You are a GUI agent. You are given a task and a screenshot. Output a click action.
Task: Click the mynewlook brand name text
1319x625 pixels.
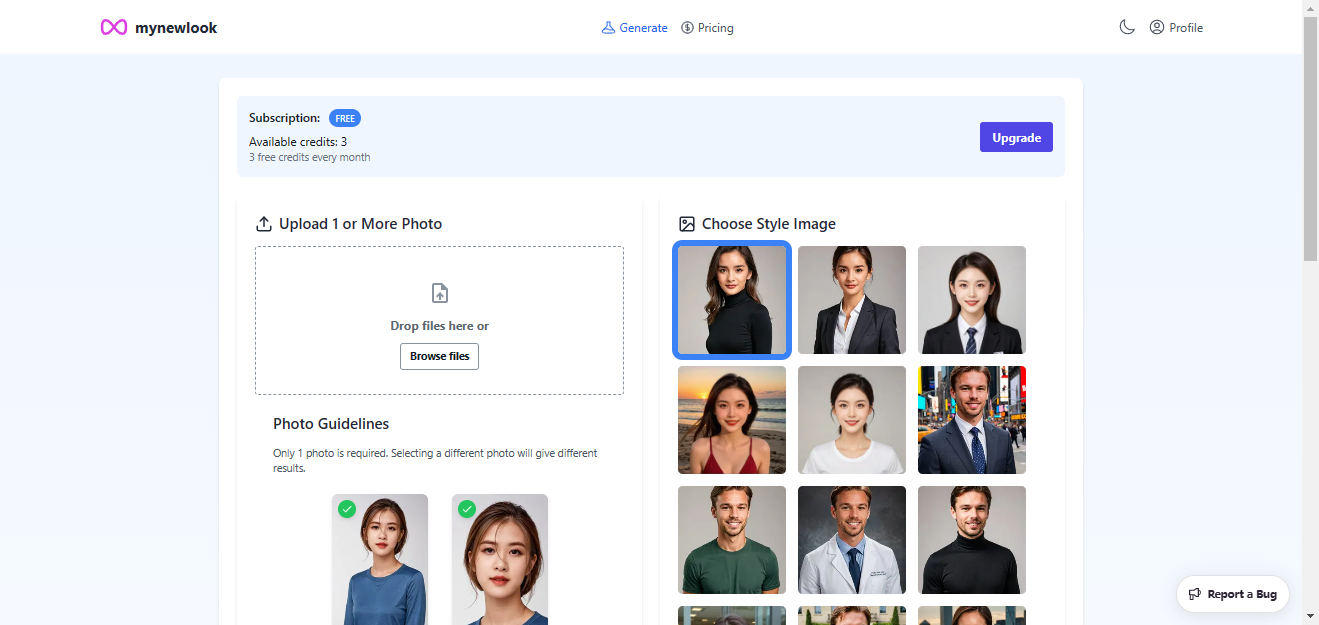click(x=176, y=28)
